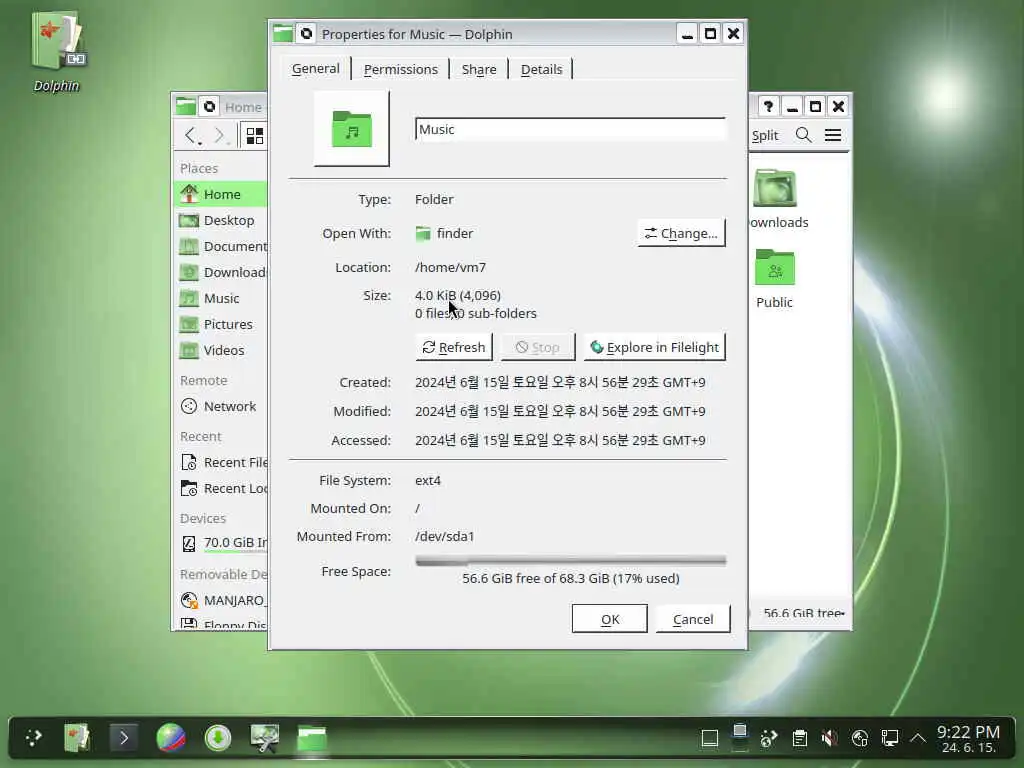The image size is (1024, 768).
Task: Cancel the Music Properties dialog
Action: pyautogui.click(x=693, y=619)
